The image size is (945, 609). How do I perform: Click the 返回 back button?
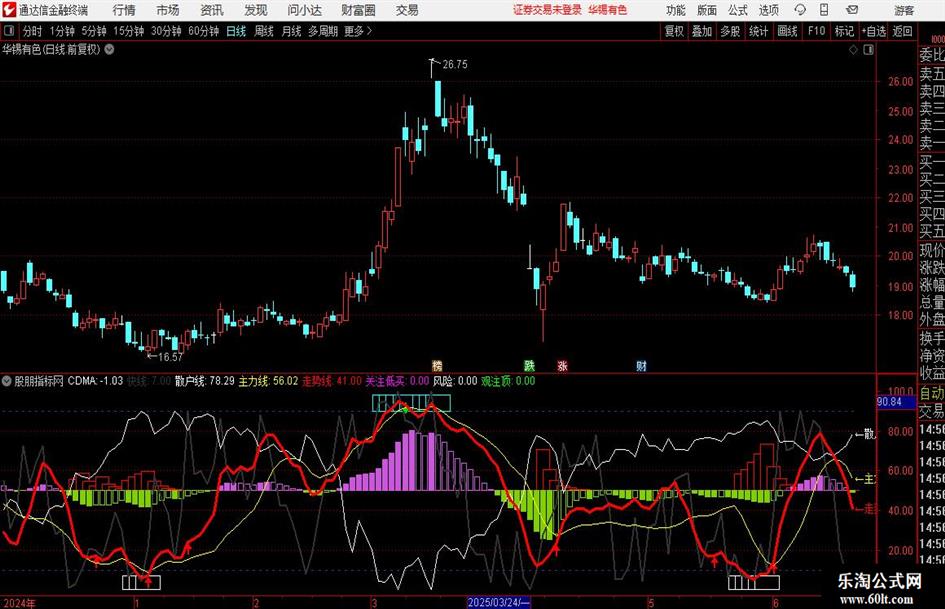(x=902, y=31)
